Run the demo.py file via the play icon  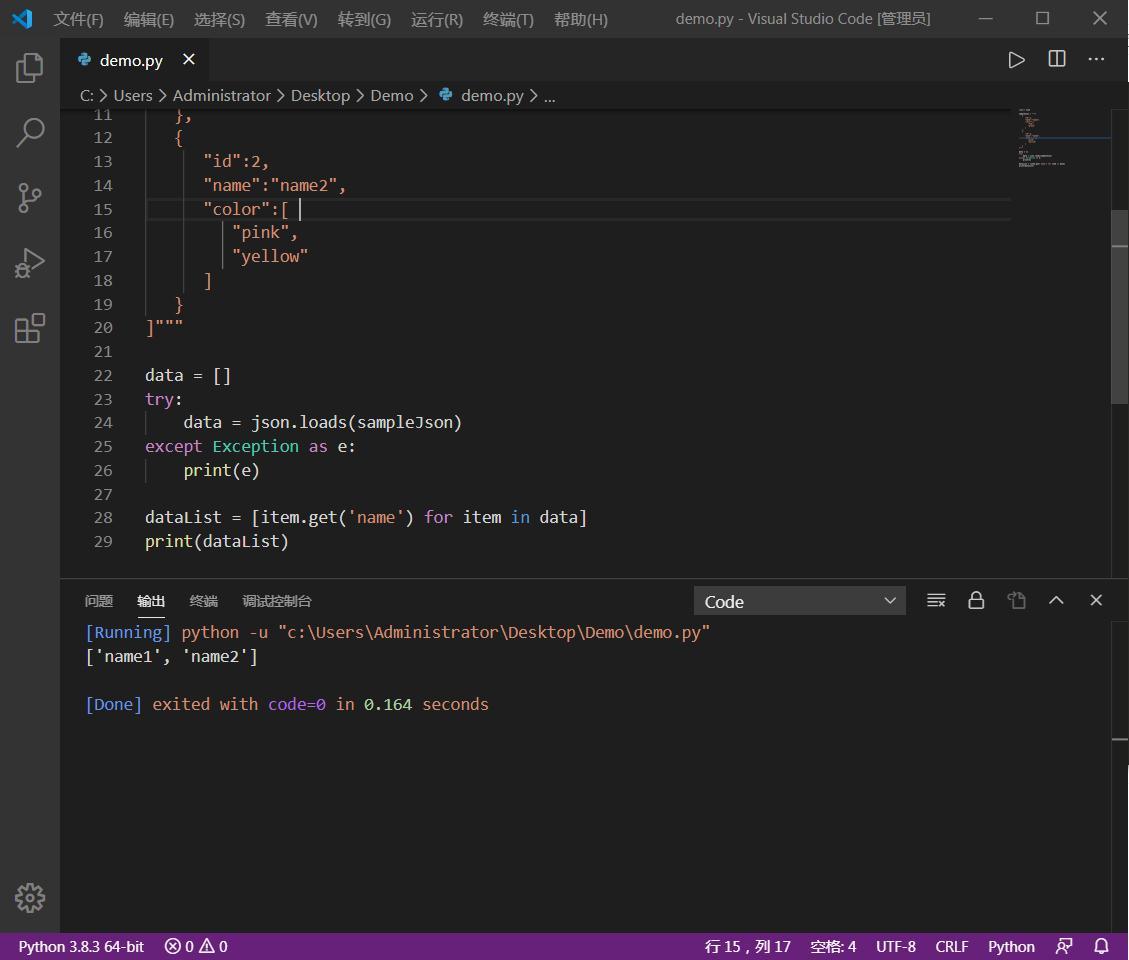click(1017, 59)
